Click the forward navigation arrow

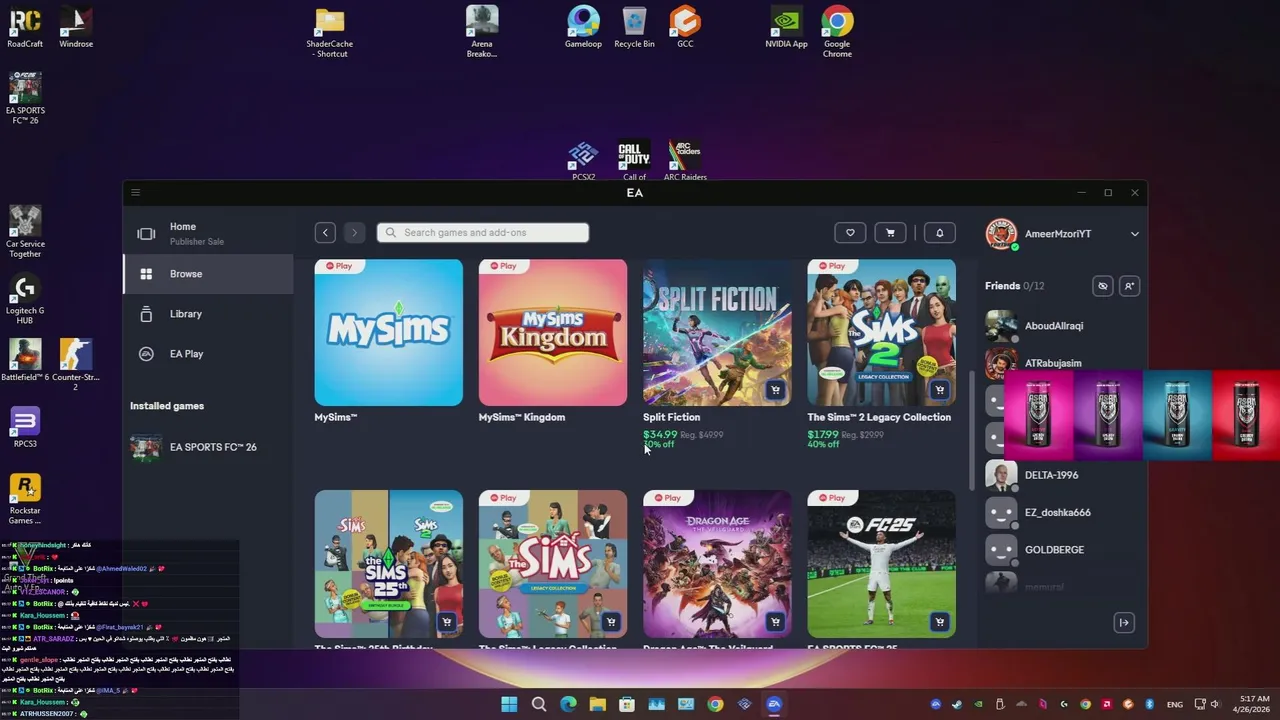[x=354, y=233]
